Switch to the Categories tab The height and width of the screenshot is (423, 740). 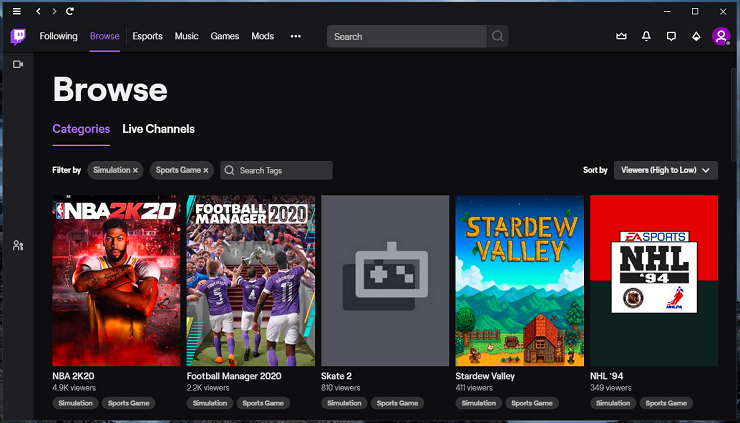pos(81,129)
